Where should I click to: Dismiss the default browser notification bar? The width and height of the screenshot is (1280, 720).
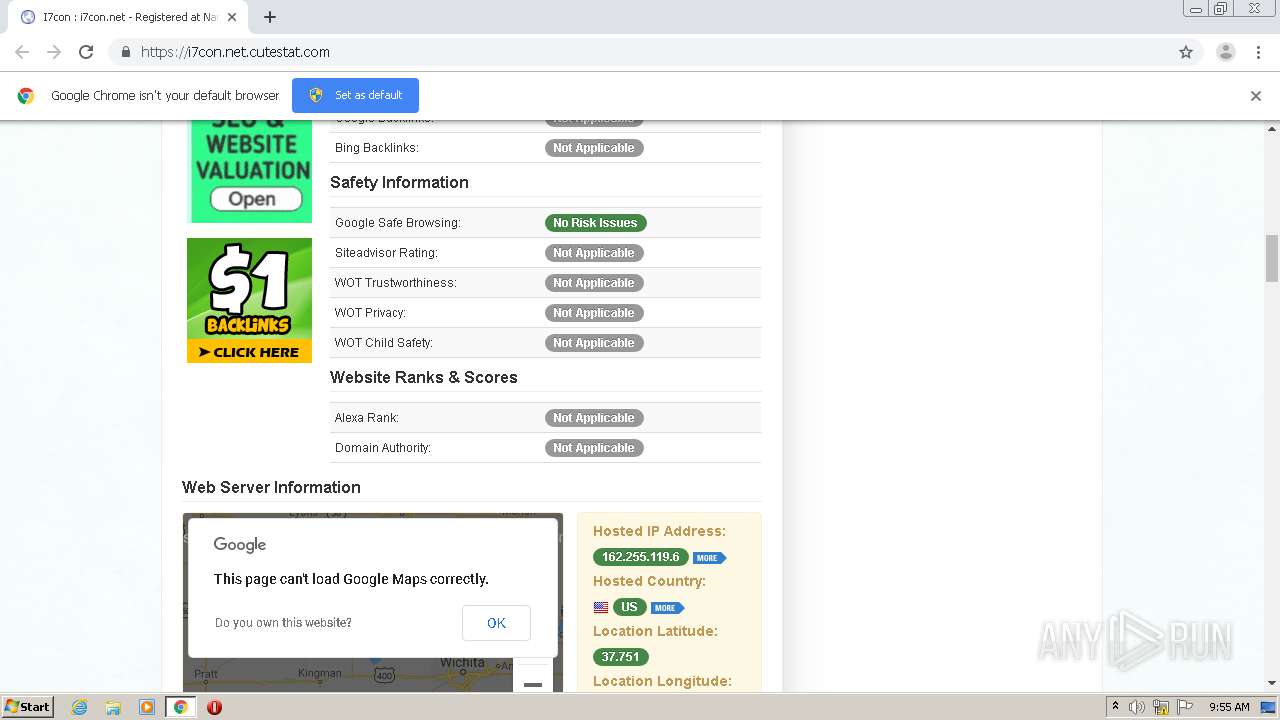tap(1256, 96)
